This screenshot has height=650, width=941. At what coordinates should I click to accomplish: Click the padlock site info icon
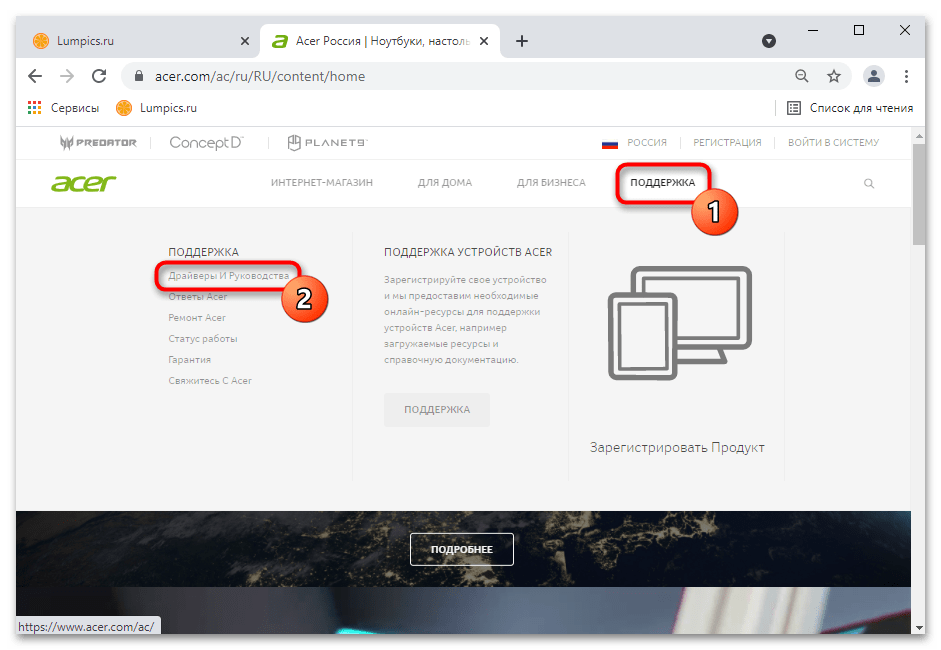pos(139,76)
